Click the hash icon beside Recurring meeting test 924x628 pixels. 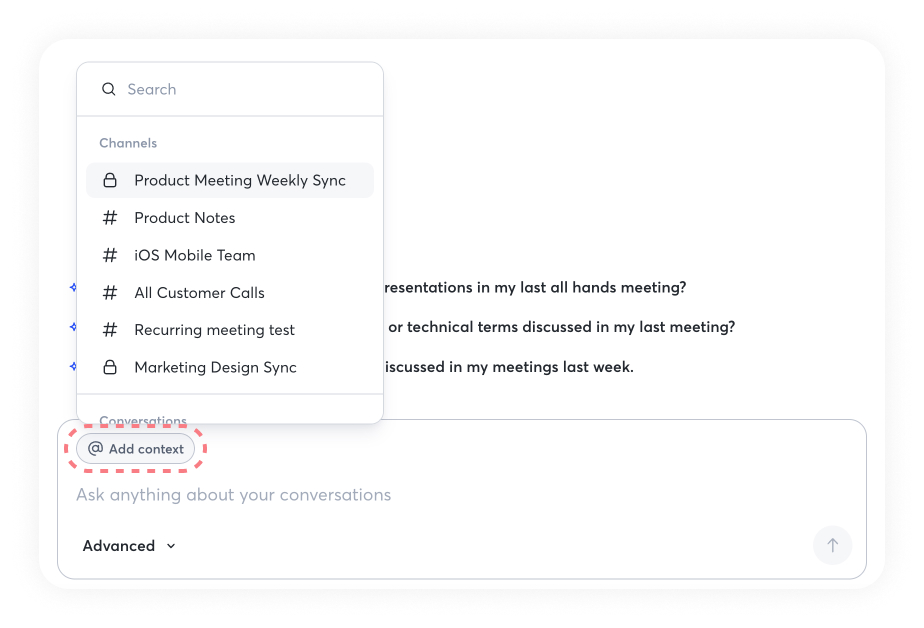[x=111, y=330]
